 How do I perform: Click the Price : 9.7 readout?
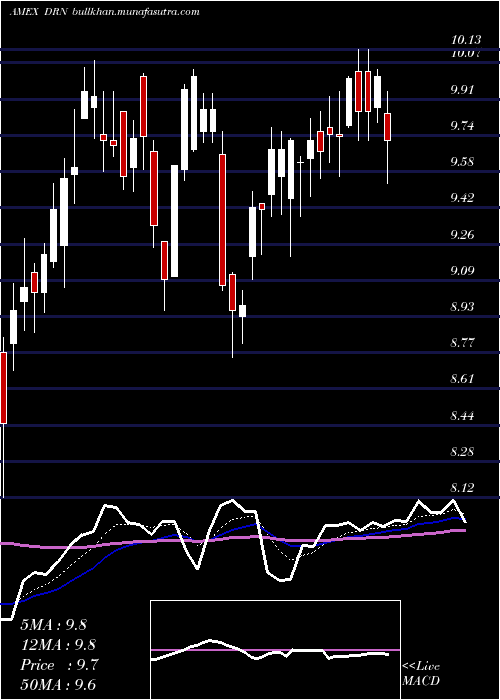pos(58,665)
